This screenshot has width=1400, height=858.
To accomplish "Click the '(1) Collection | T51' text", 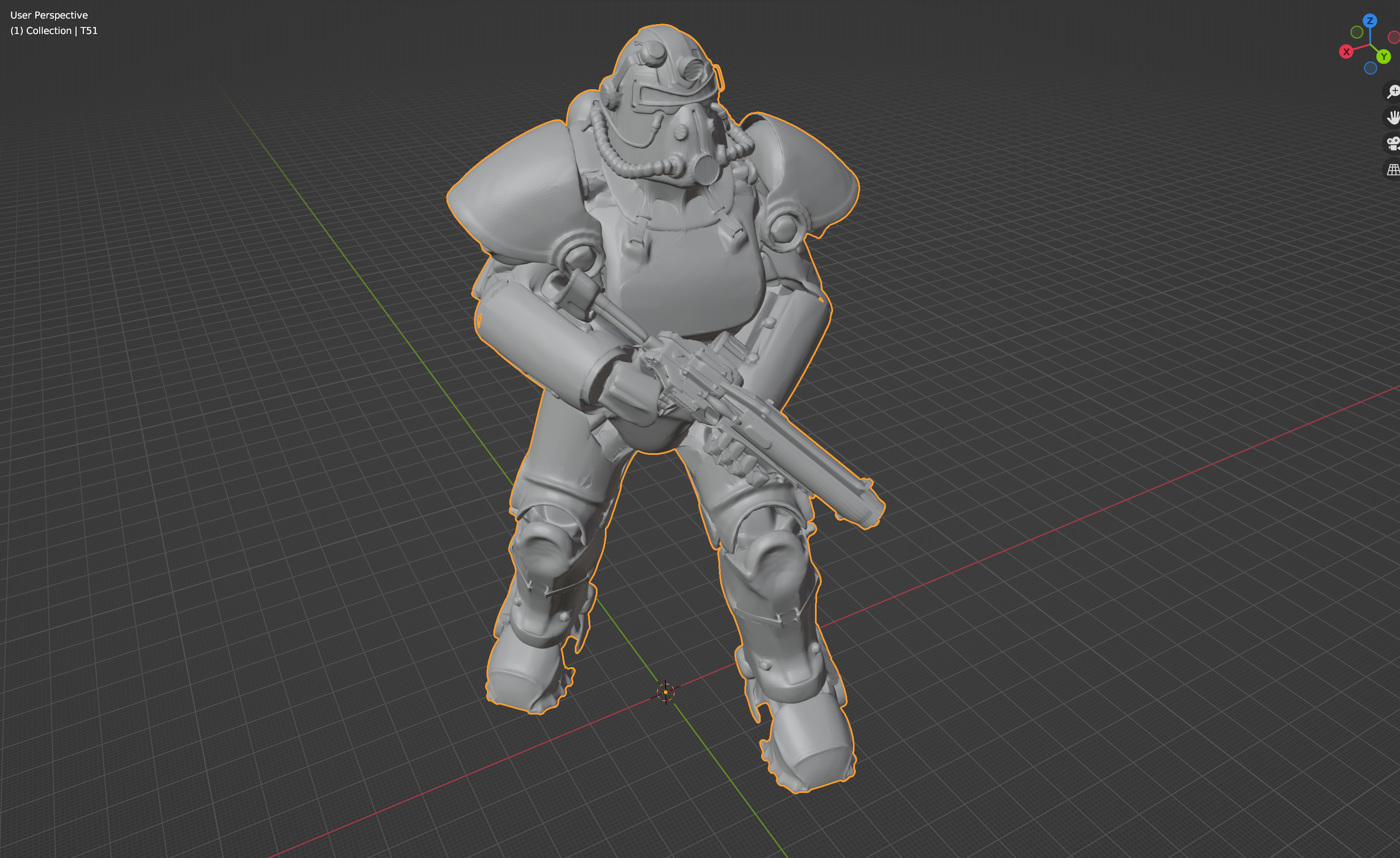I will [54, 31].
